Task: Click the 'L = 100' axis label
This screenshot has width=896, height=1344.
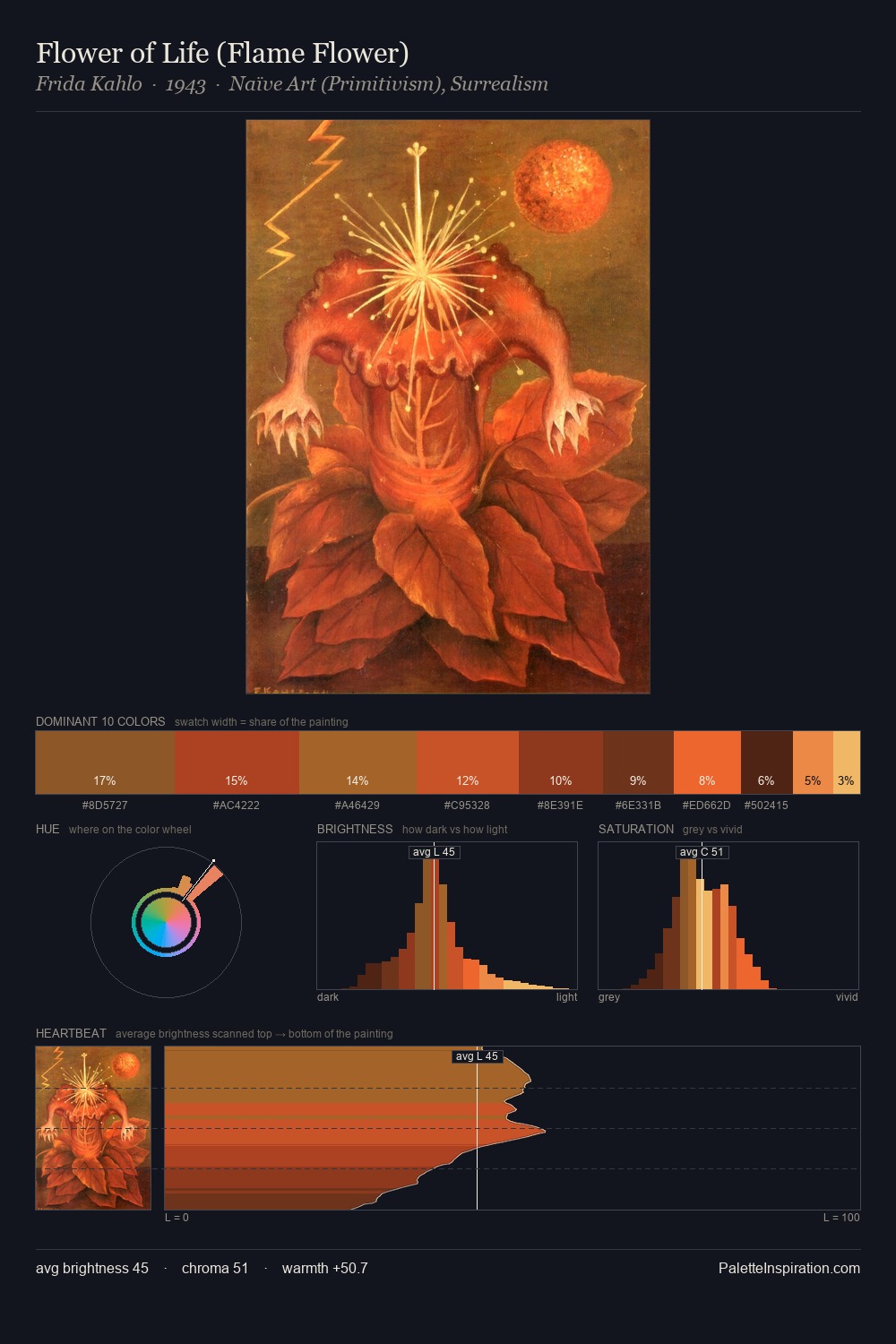Action: click(x=841, y=1218)
